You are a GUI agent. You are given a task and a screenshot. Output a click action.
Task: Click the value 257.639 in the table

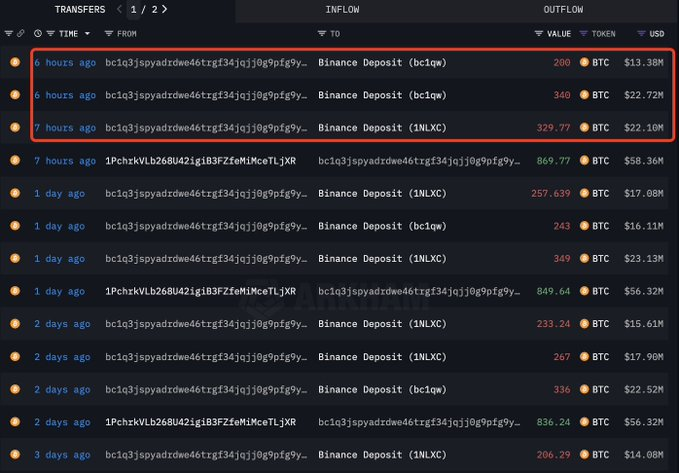(551, 193)
